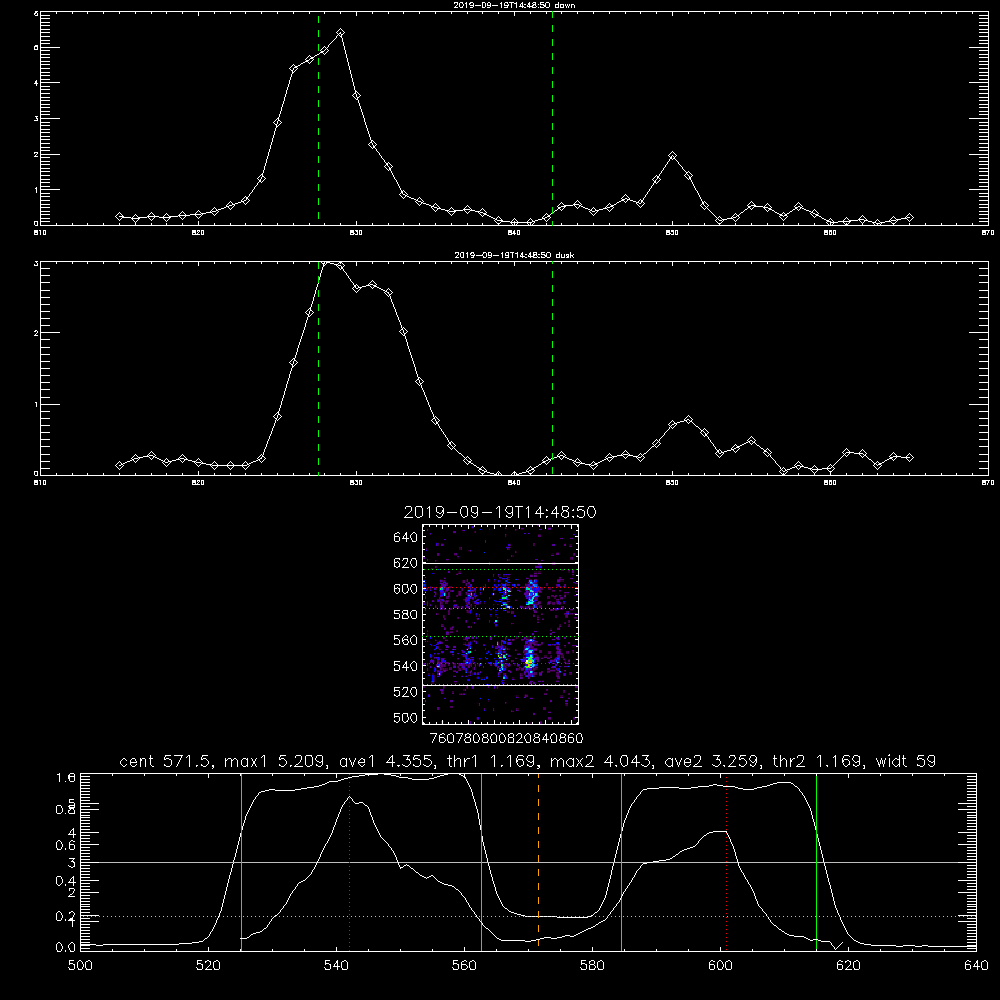The height and width of the screenshot is (1000, 1000).
Task: Click the secondary peak marker near 851 in dusk plot
Action: [688, 419]
